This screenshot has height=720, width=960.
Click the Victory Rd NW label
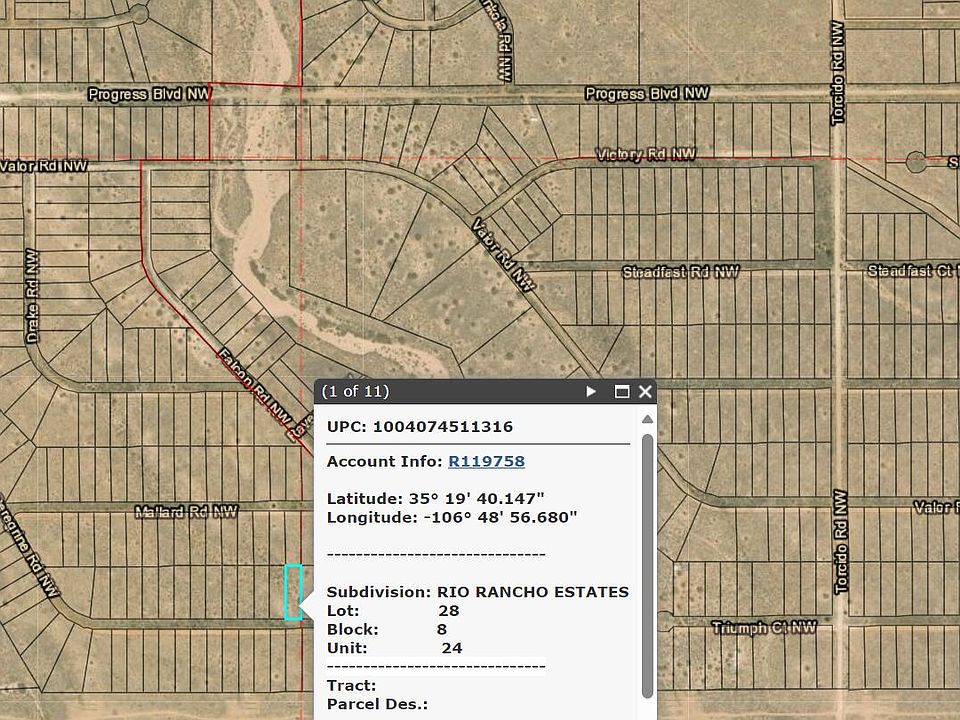point(645,155)
